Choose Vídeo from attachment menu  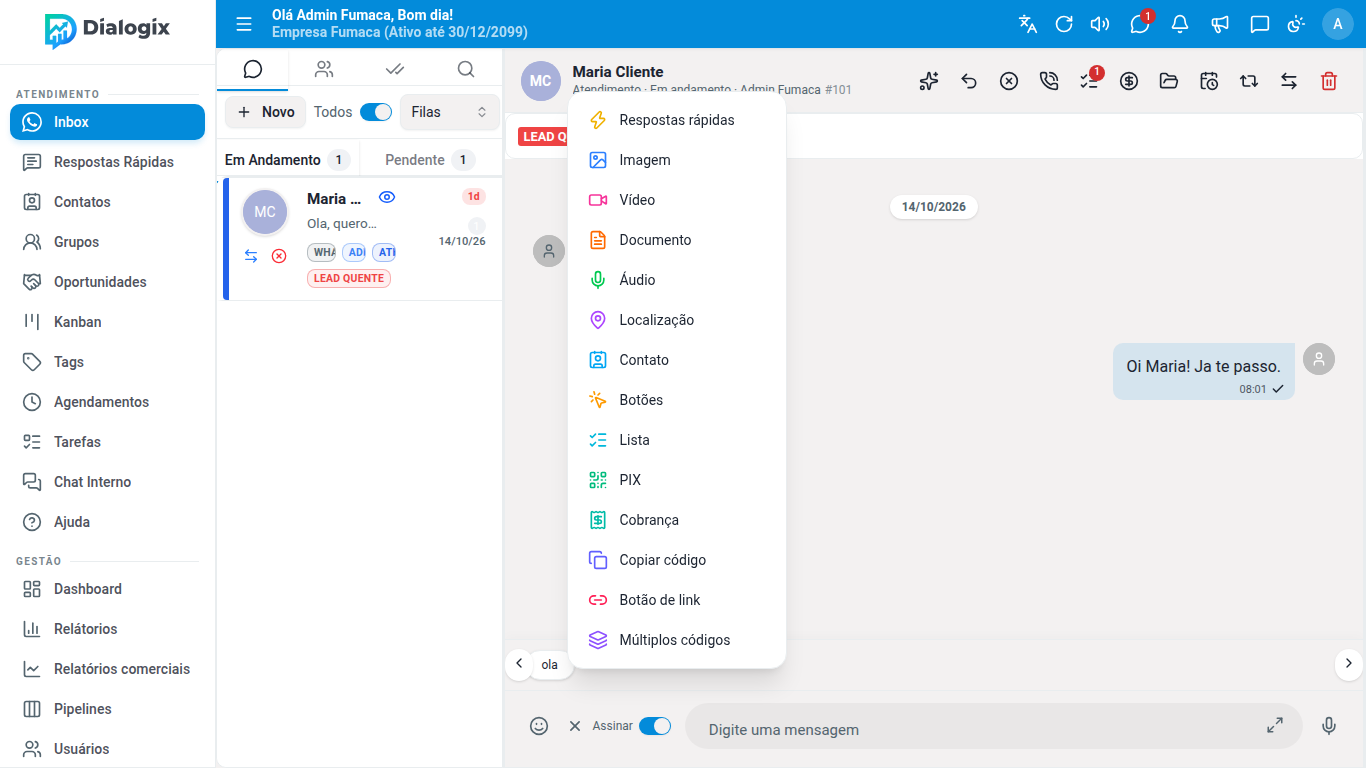(x=677, y=200)
